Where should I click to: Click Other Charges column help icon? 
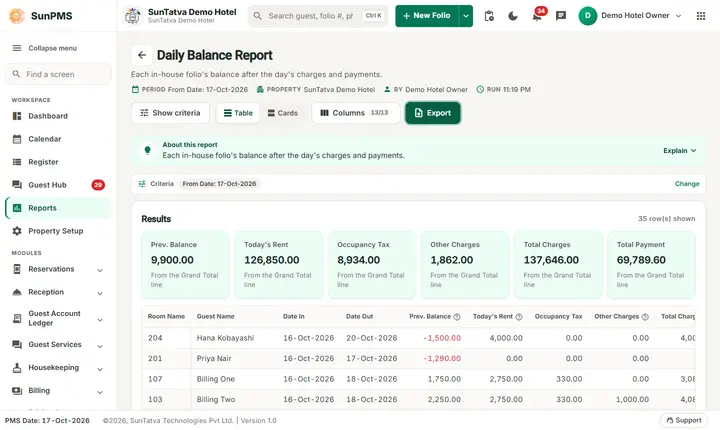point(645,317)
